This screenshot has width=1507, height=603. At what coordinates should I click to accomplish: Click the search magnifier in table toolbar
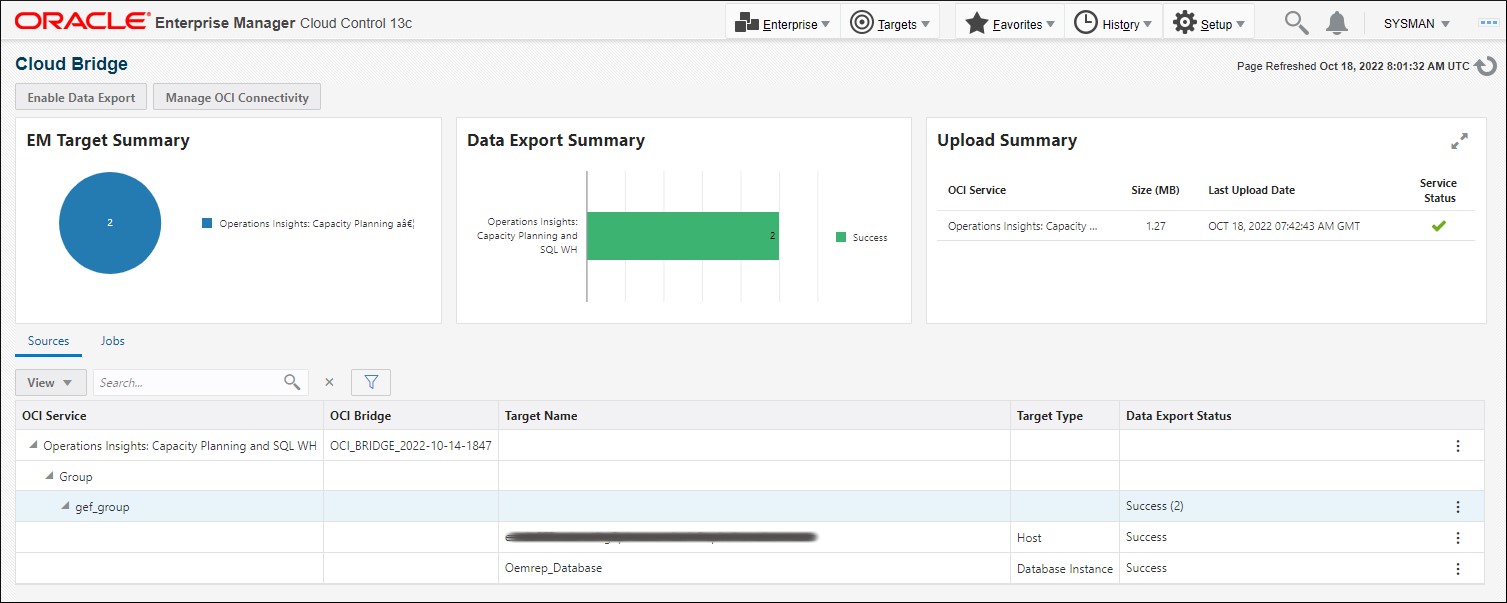pyautogui.click(x=292, y=382)
